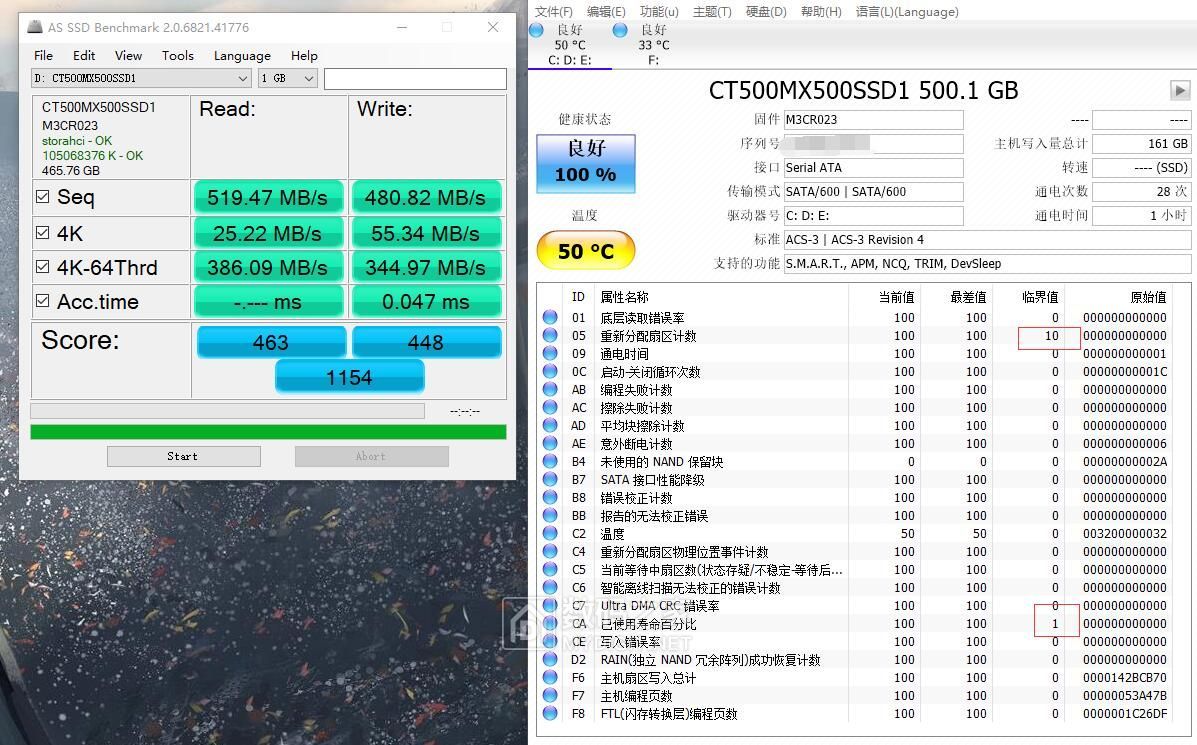
Task: Uncheck the 4K-64Thrd benchmark checkbox
Action: (x=43, y=267)
